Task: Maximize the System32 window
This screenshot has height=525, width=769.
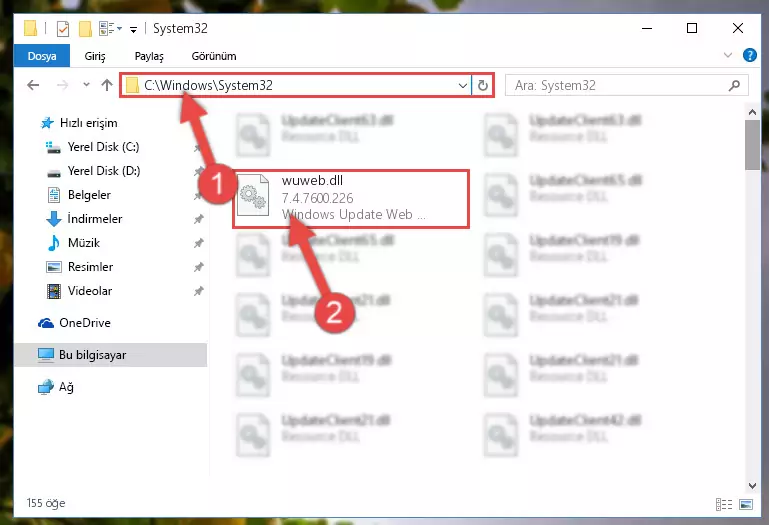Action: click(x=692, y=28)
